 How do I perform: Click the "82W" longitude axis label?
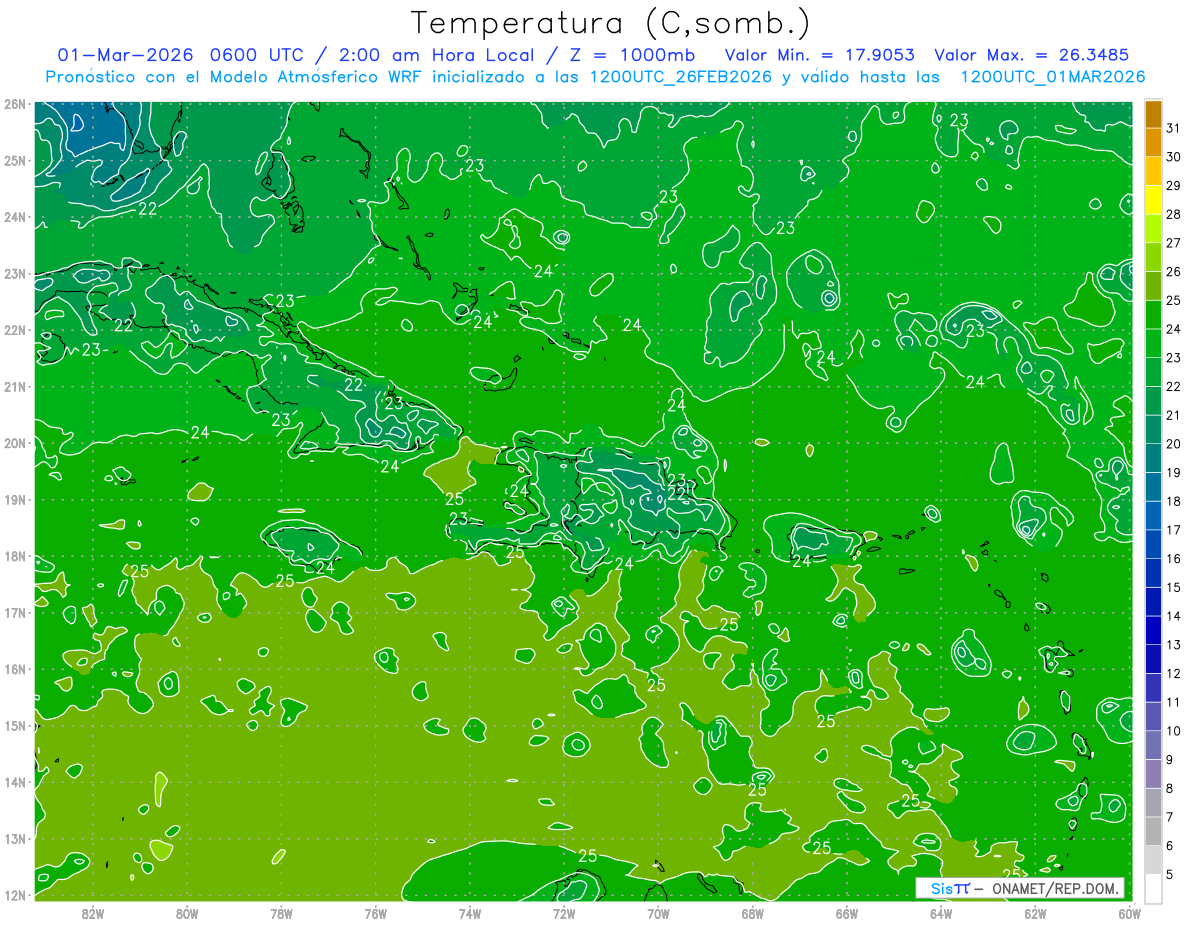pyautogui.click(x=93, y=913)
